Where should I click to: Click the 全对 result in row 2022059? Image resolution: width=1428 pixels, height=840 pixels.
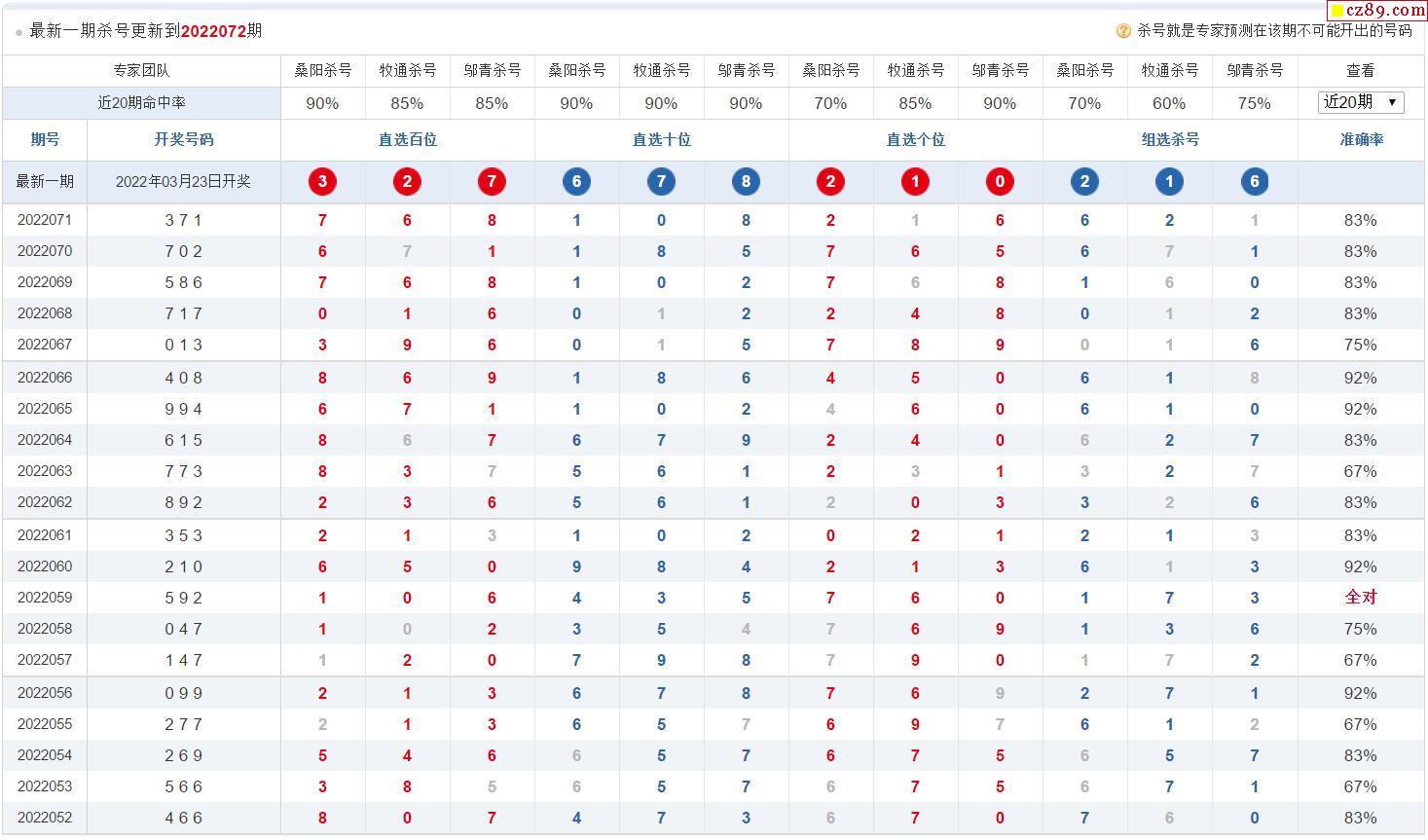pyautogui.click(x=1361, y=598)
